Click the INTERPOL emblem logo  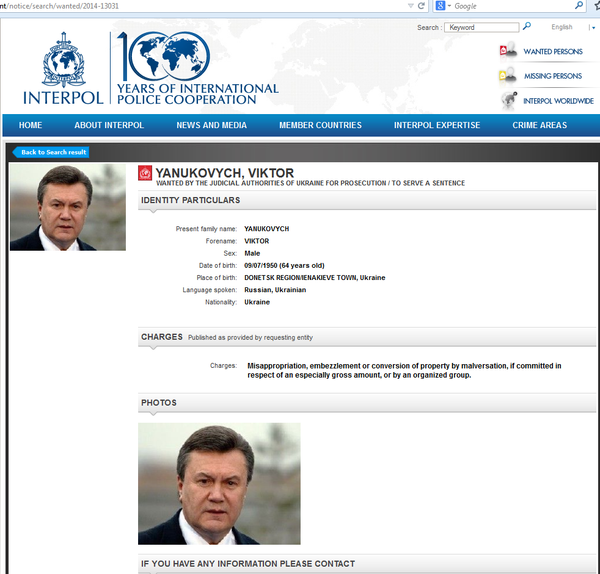click(x=67, y=64)
